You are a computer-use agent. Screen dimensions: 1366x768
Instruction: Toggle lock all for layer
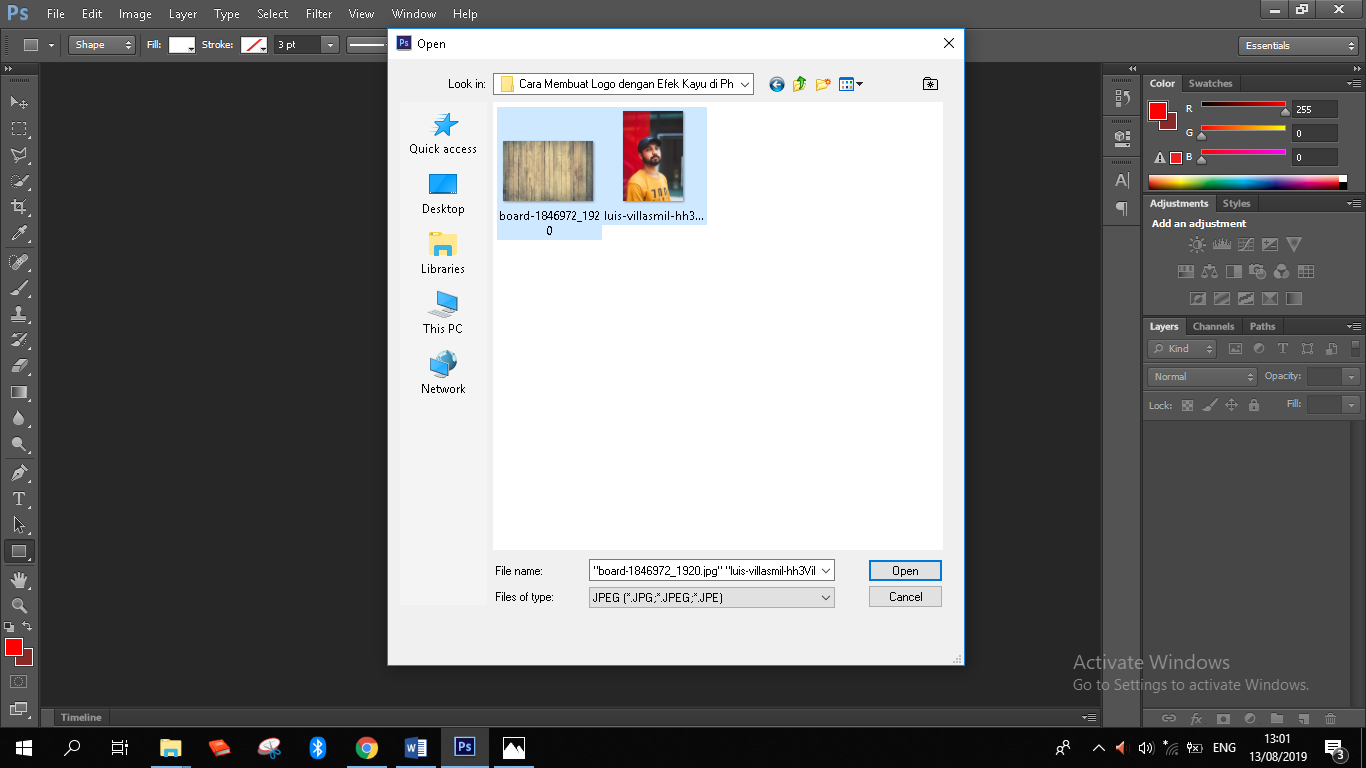(1254, 405)
